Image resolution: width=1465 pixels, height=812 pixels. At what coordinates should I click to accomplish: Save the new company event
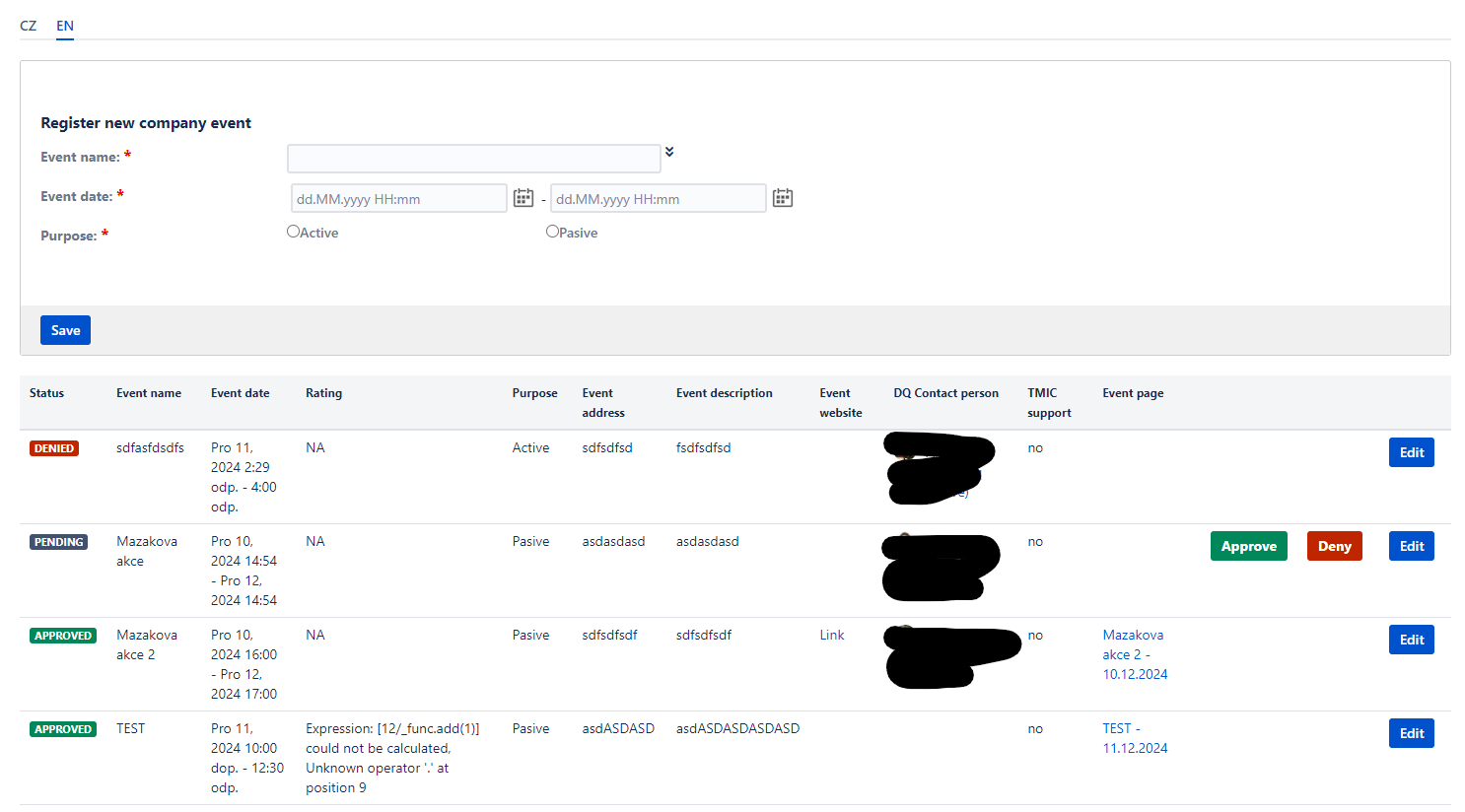pyautogui.click(x=65, y=330)
